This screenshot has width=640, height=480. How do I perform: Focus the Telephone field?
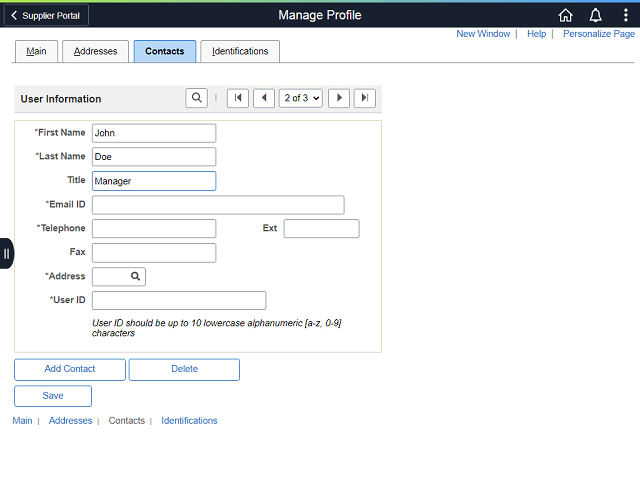[x=154, y=229]
